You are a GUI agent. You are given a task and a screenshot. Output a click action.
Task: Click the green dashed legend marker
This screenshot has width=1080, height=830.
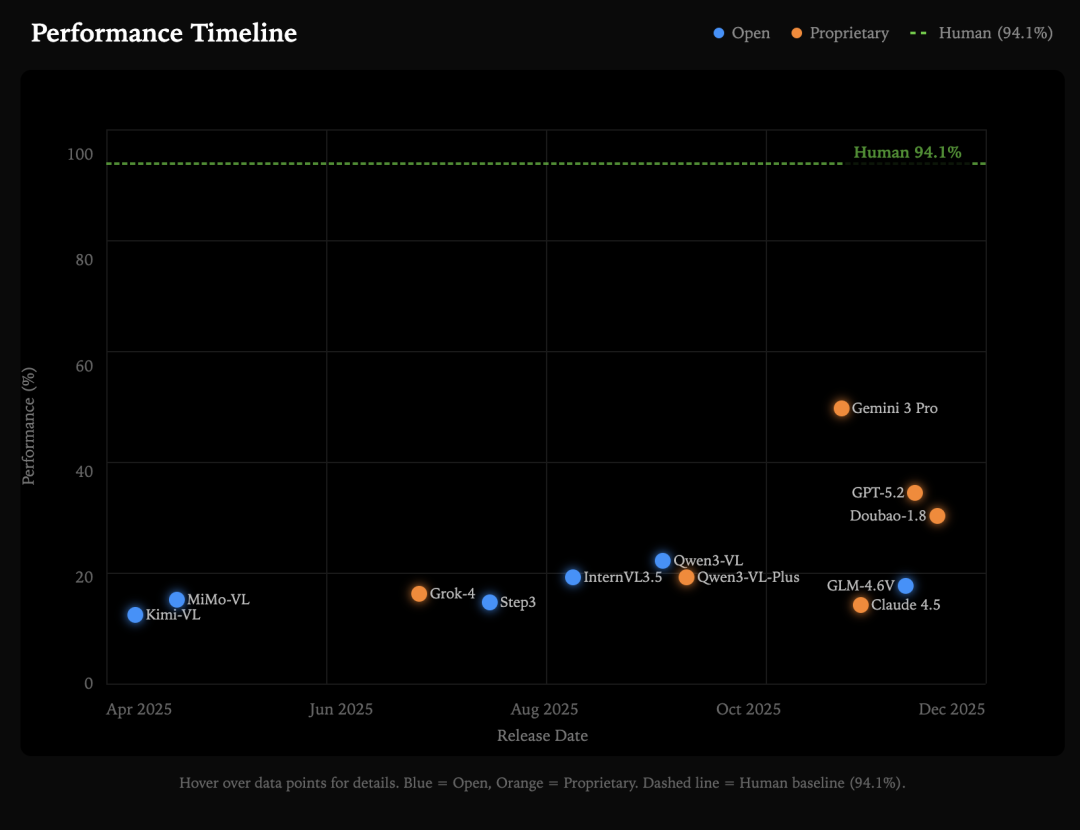(x=918, y=33)
